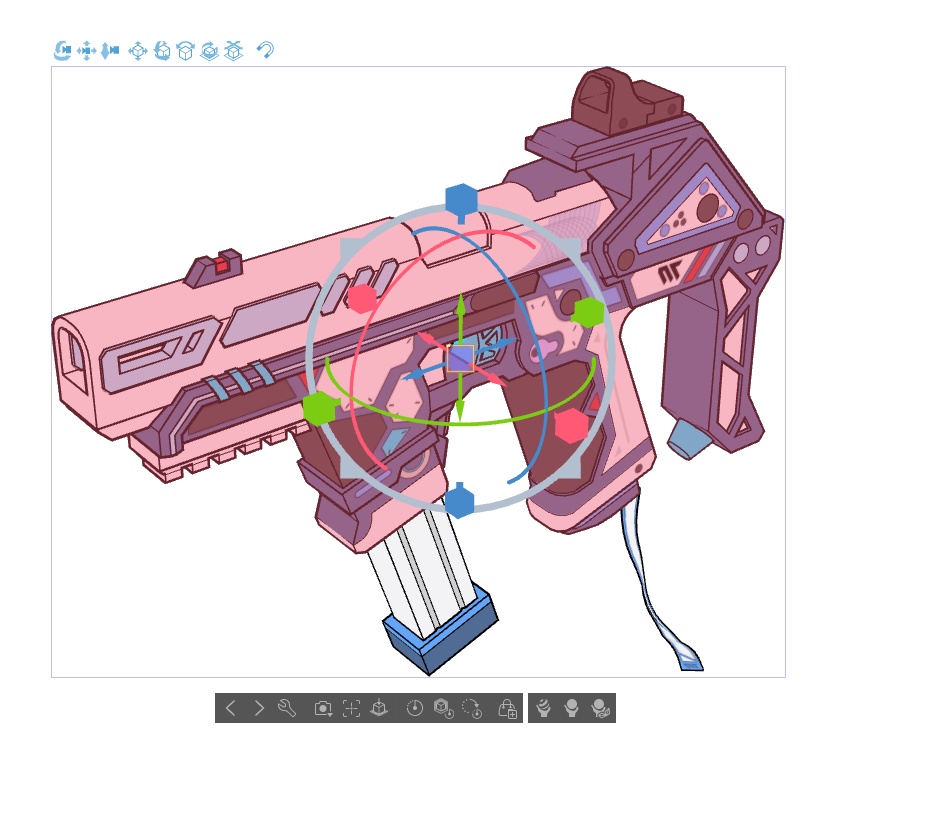This screenshot has width=943, height=814.
Task: Click the cube orientation icon on top toolbar
Action: coord(186,51)
